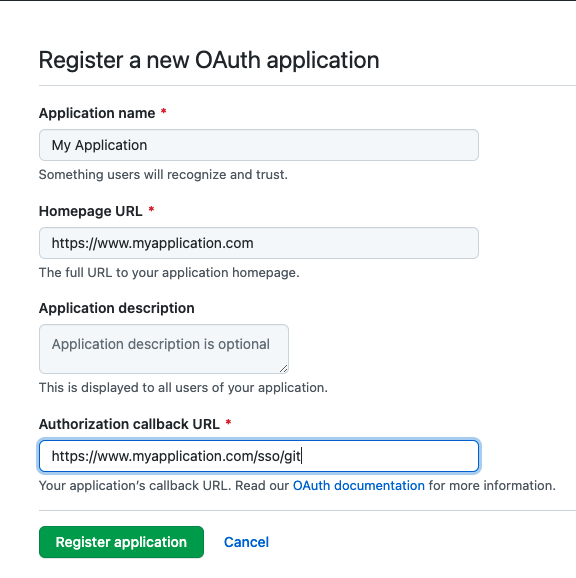Select the Application description textarea
576x578 pixels.
click(164, 349)
